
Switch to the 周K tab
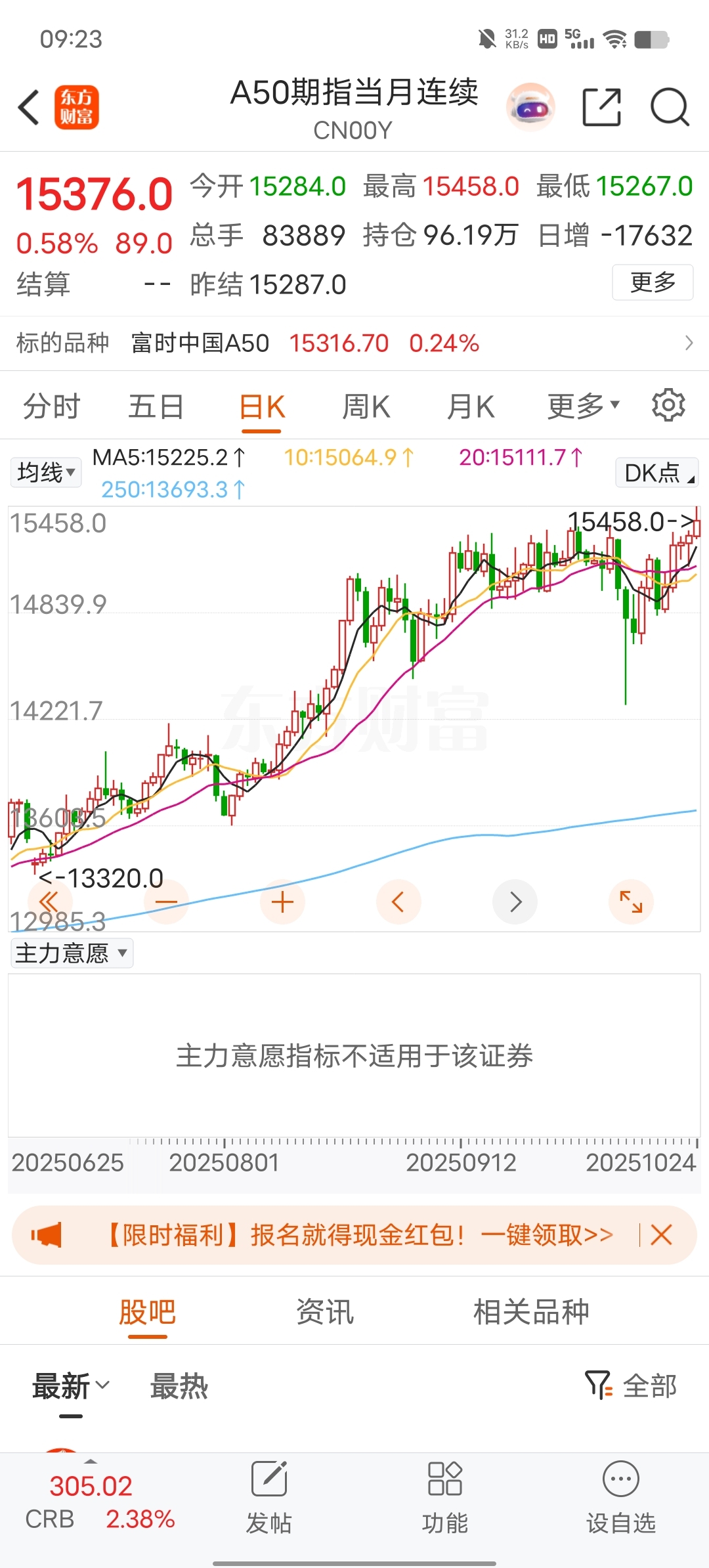pyautogui.click(x=366, y=406)
